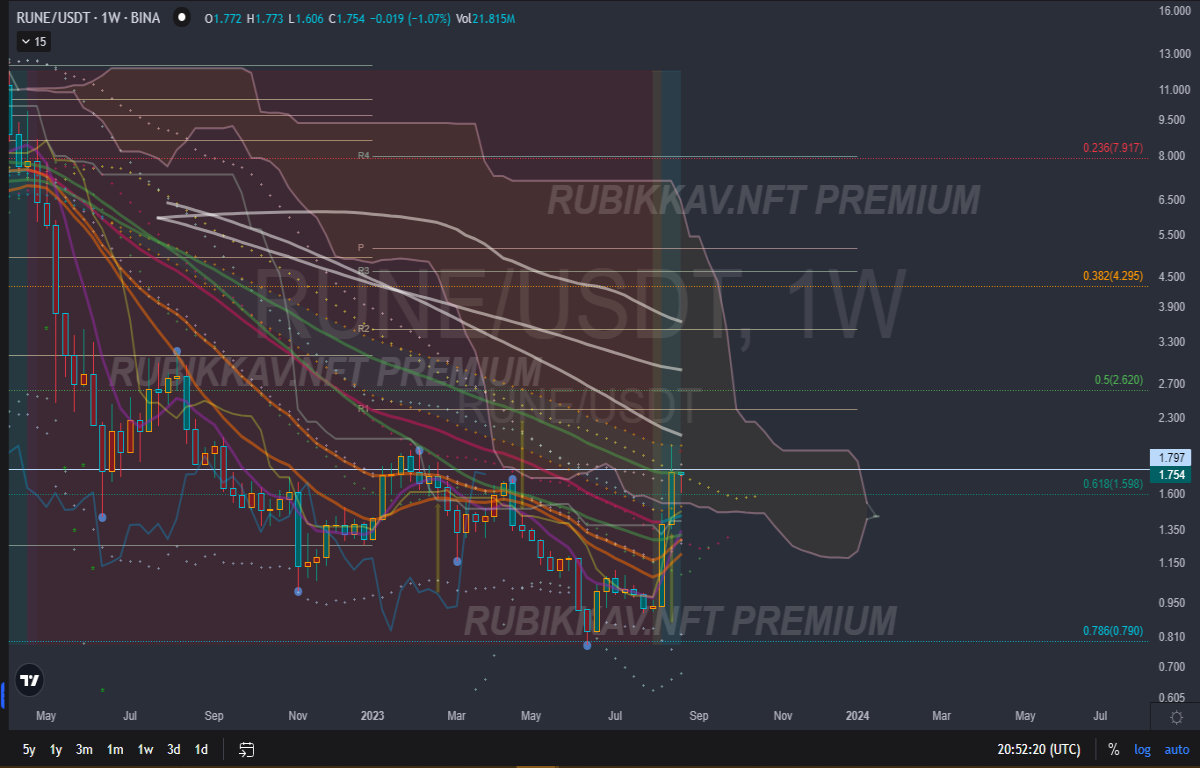Collapse the 15 indicators legend chevron
The height and width of the screenshot is (768, 1200).
click(33, 41)
